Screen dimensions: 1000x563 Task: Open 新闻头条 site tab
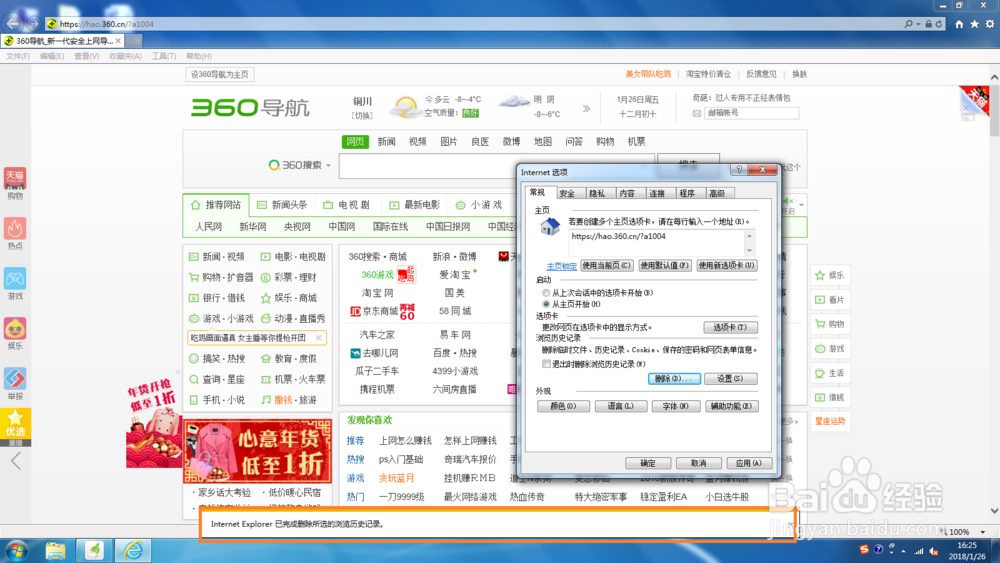pos(282,205)
